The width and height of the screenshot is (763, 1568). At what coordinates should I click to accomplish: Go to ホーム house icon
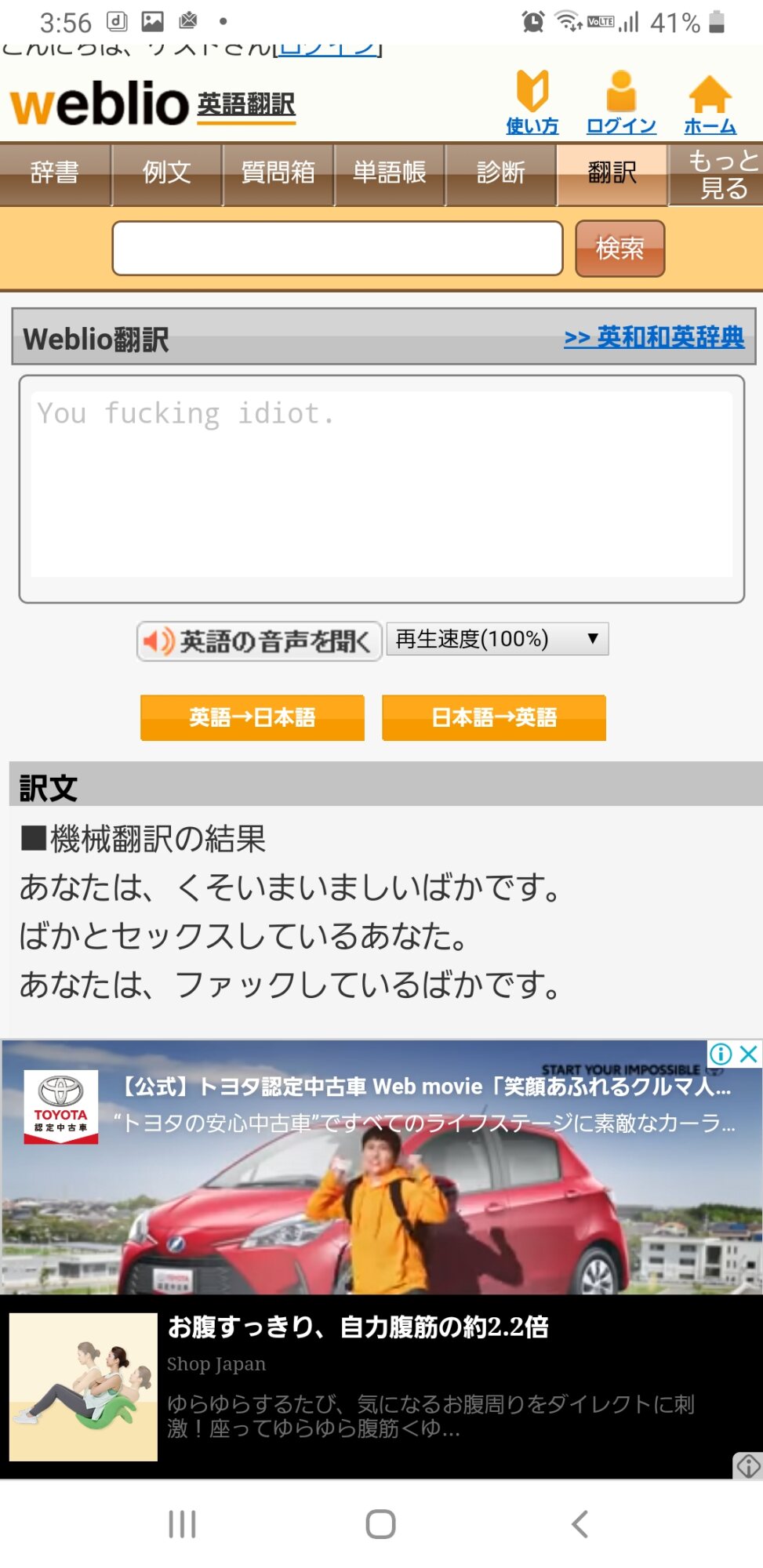click(710, 103)
